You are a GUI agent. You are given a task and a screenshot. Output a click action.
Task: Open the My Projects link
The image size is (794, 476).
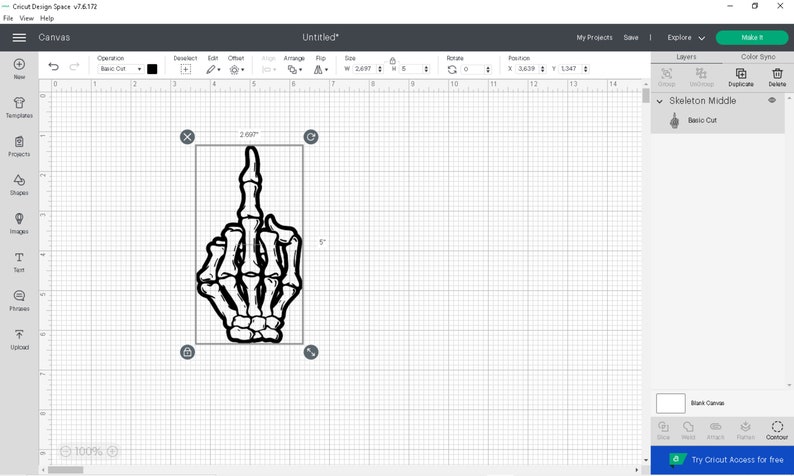(594, 38)
